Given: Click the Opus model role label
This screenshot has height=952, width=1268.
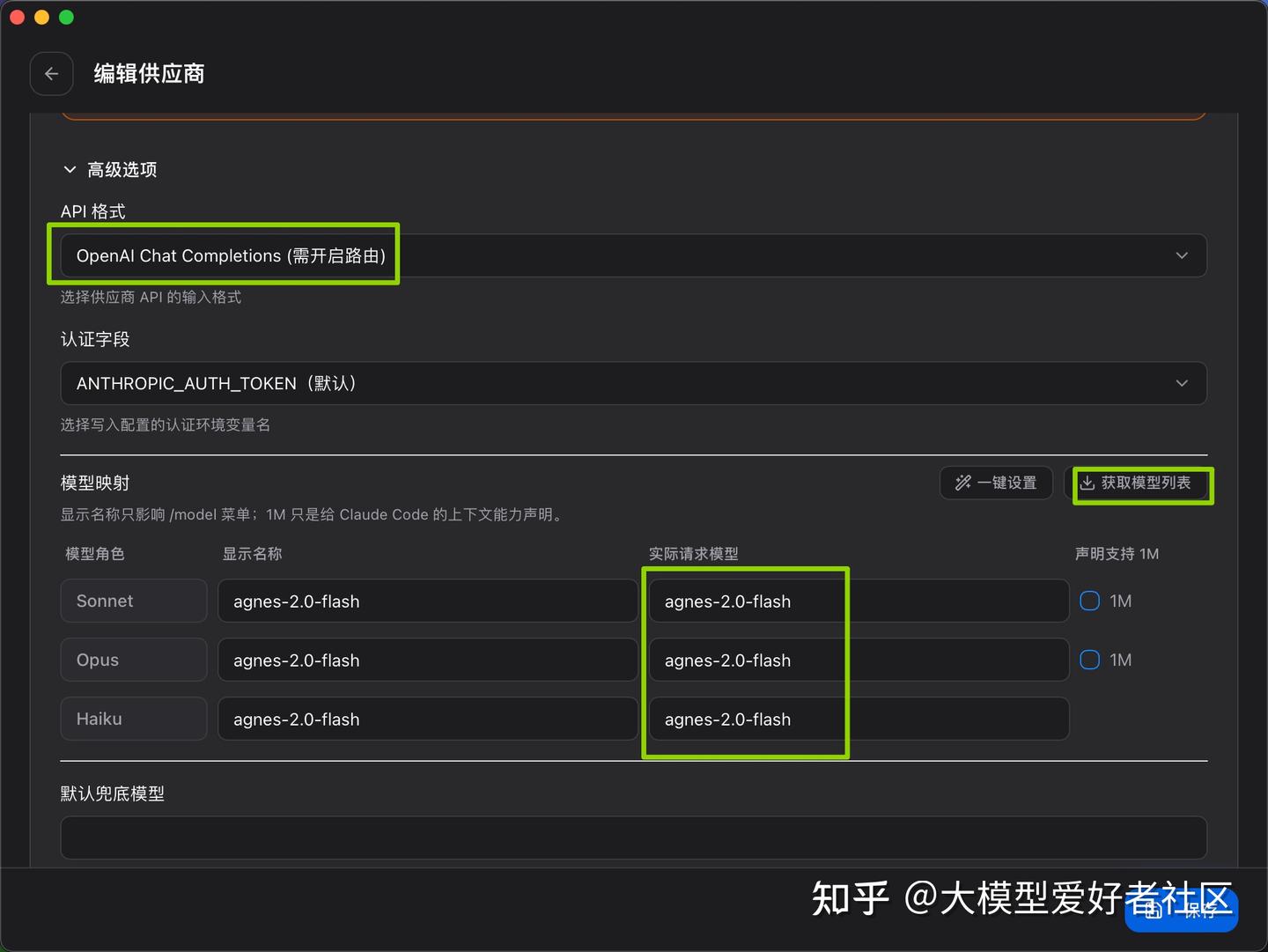Looking at the screenshot, I should (134, 660).
